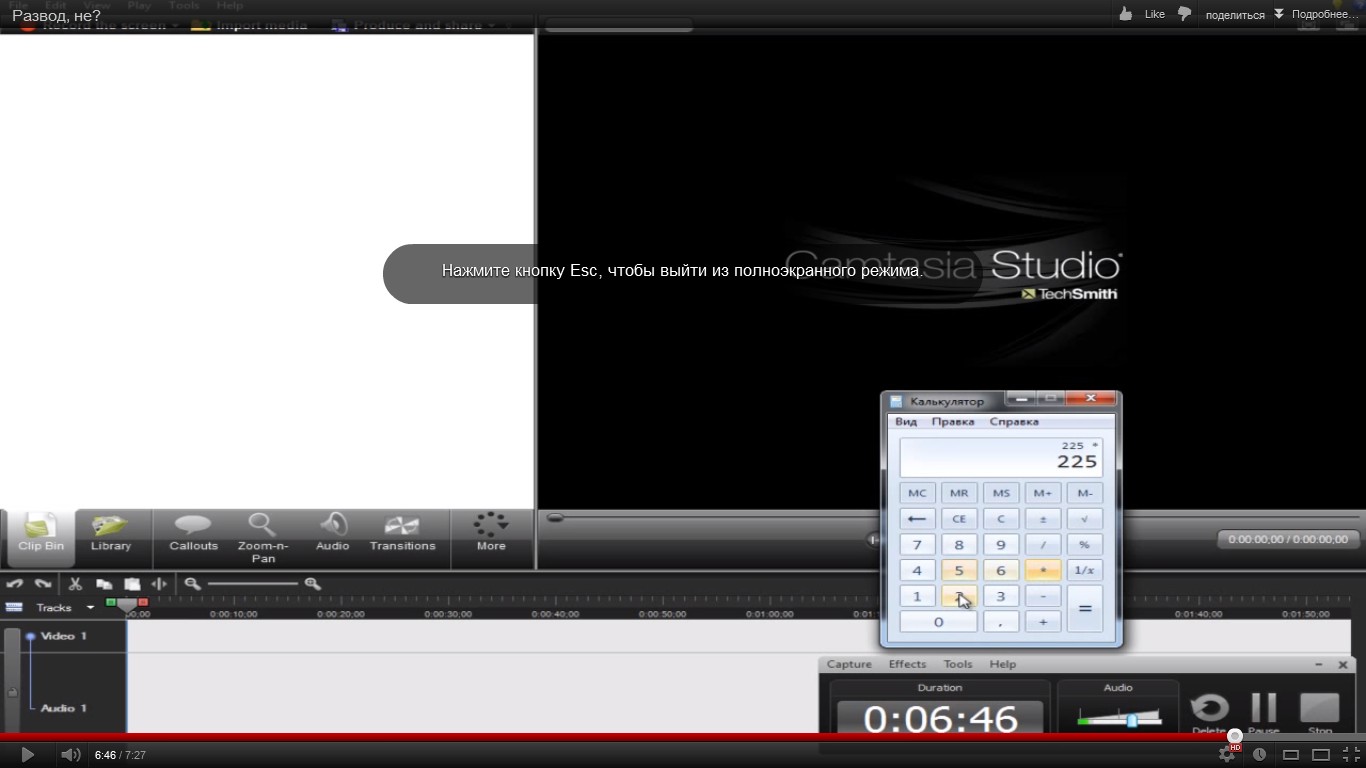Open the recorder Tools menu

click(958, 664)
